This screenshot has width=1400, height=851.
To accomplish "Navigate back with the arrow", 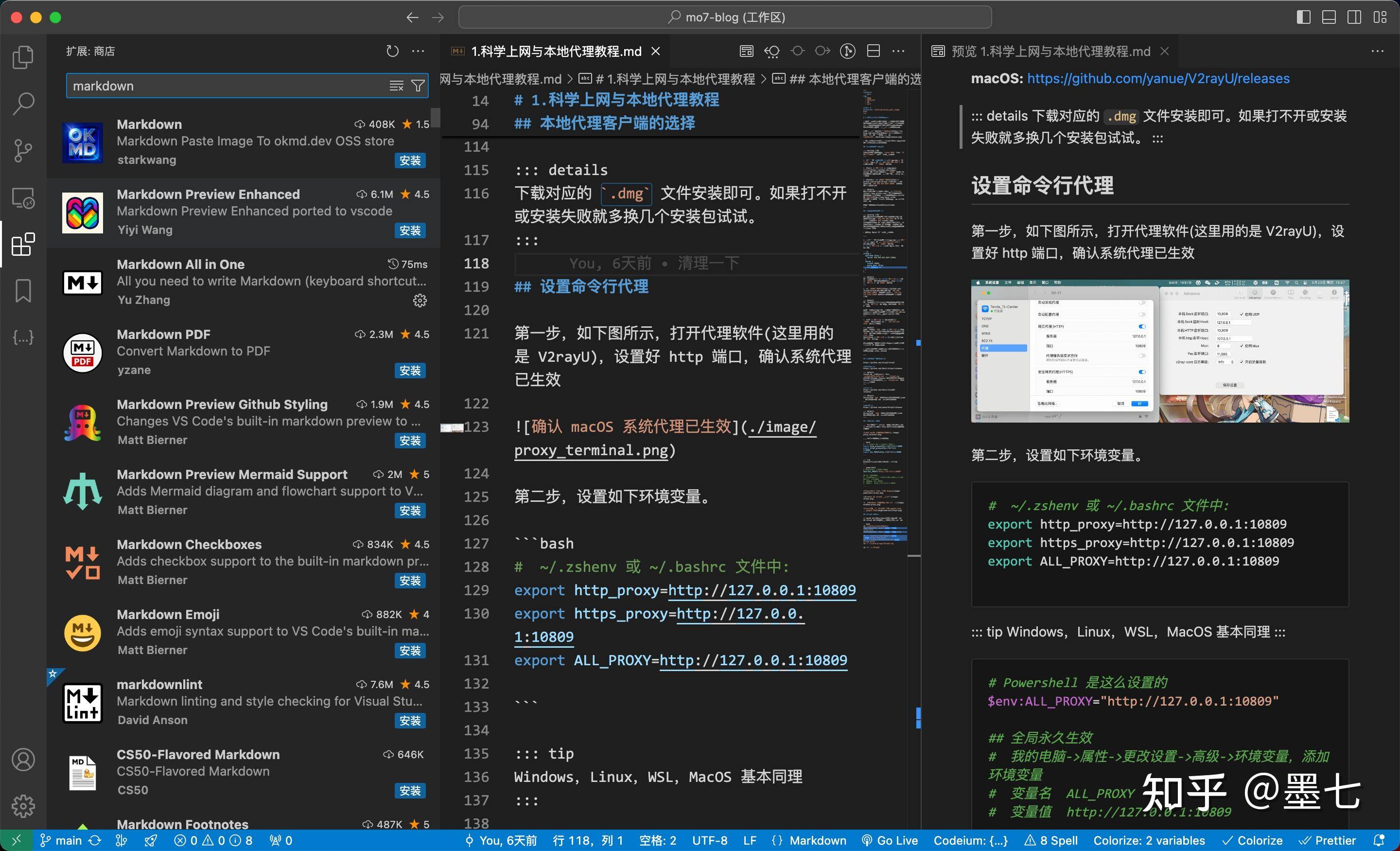I will point(413,18).
